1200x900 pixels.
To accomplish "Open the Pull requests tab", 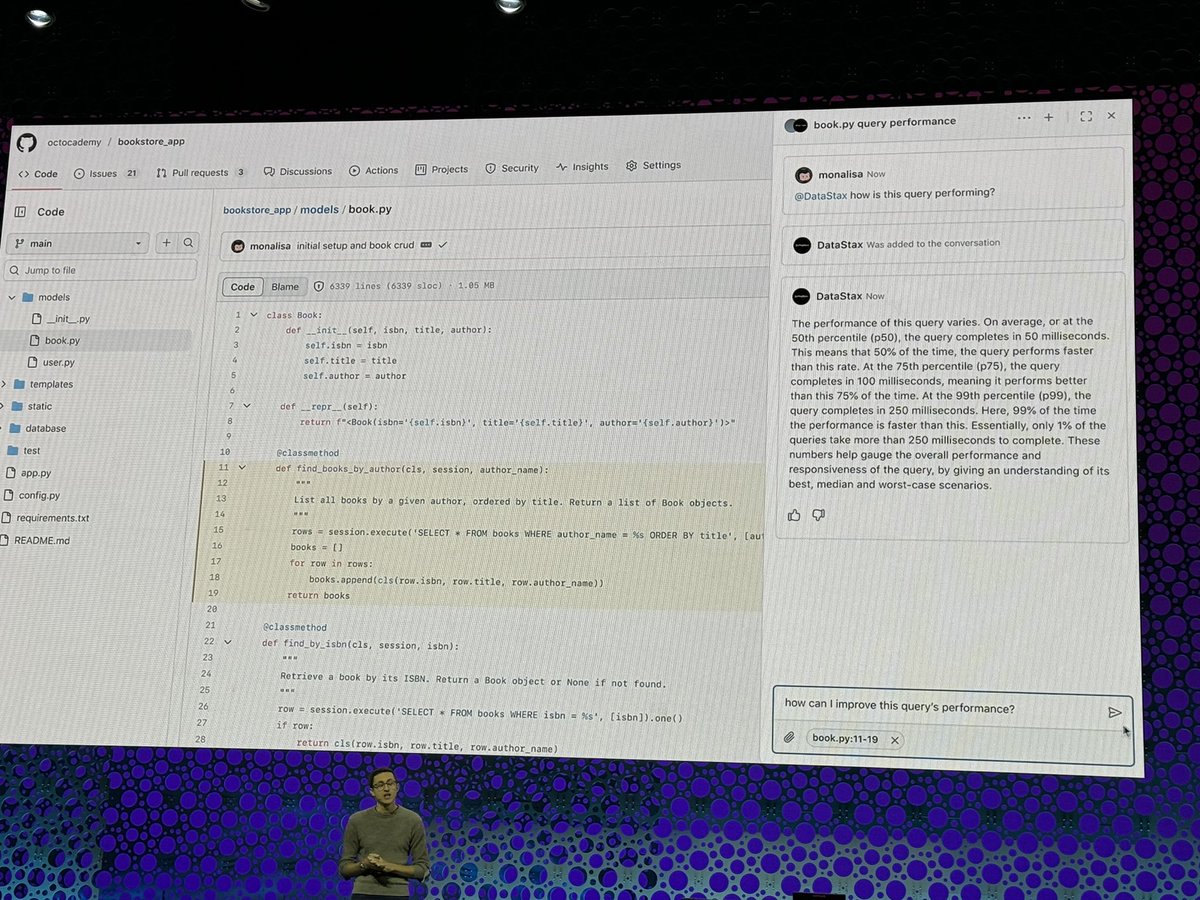I will point(201,172).
